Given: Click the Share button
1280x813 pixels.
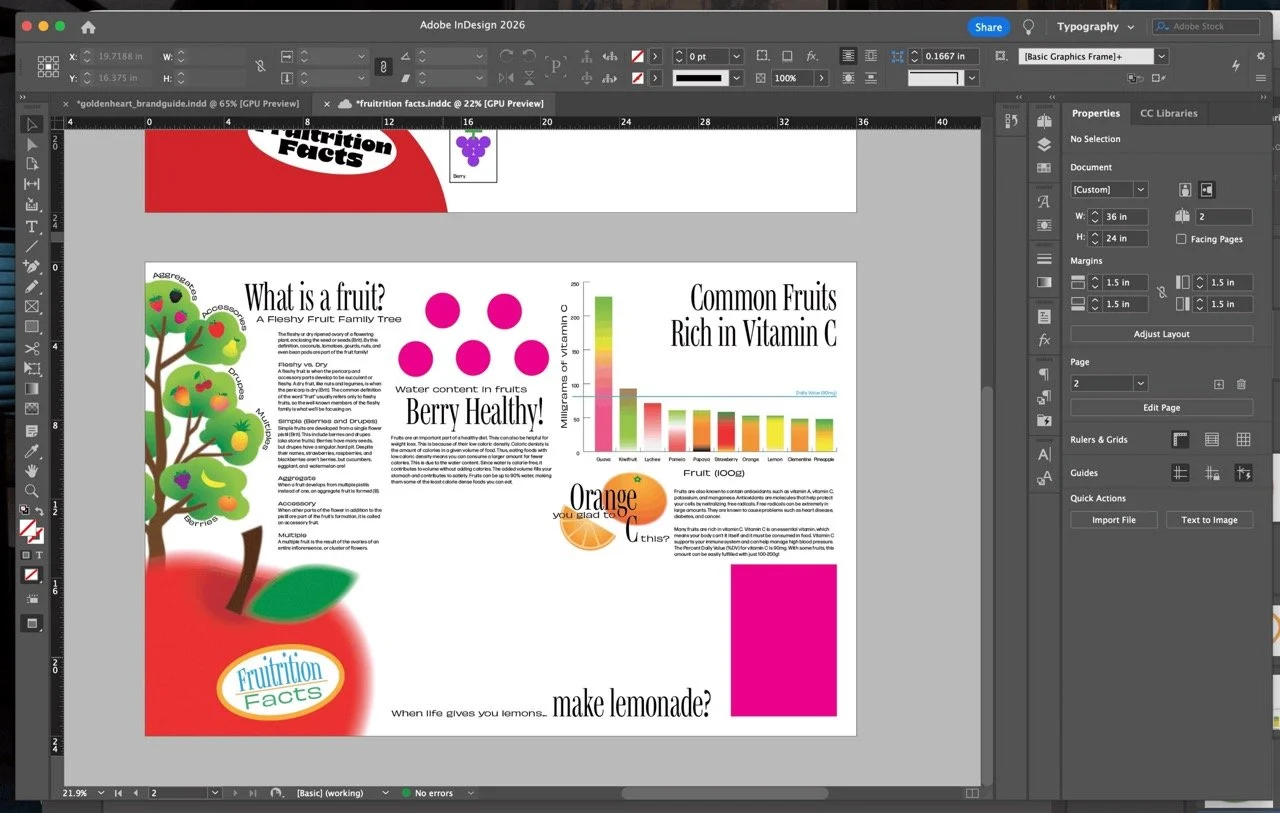Looking at the screenshot, I should coord(988,27).
